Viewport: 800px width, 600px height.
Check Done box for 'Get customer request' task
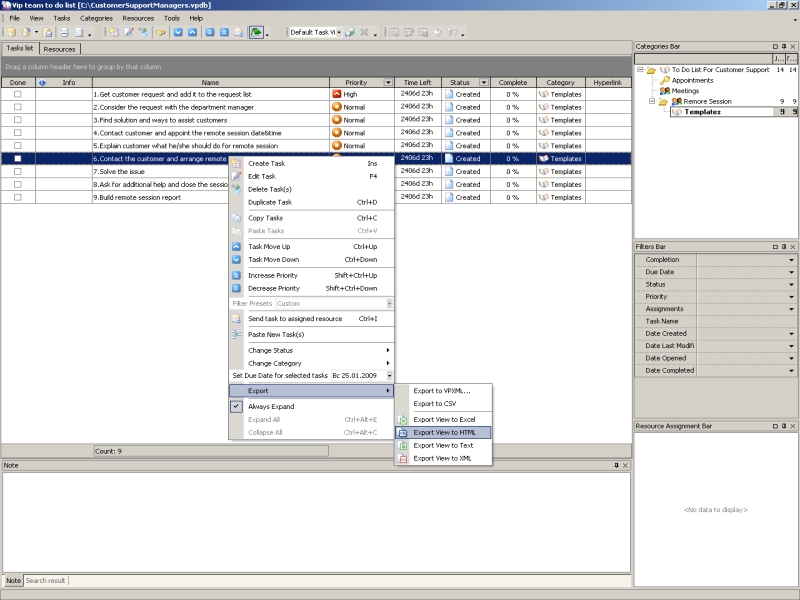pyautogui.click(x=17, y=94)
